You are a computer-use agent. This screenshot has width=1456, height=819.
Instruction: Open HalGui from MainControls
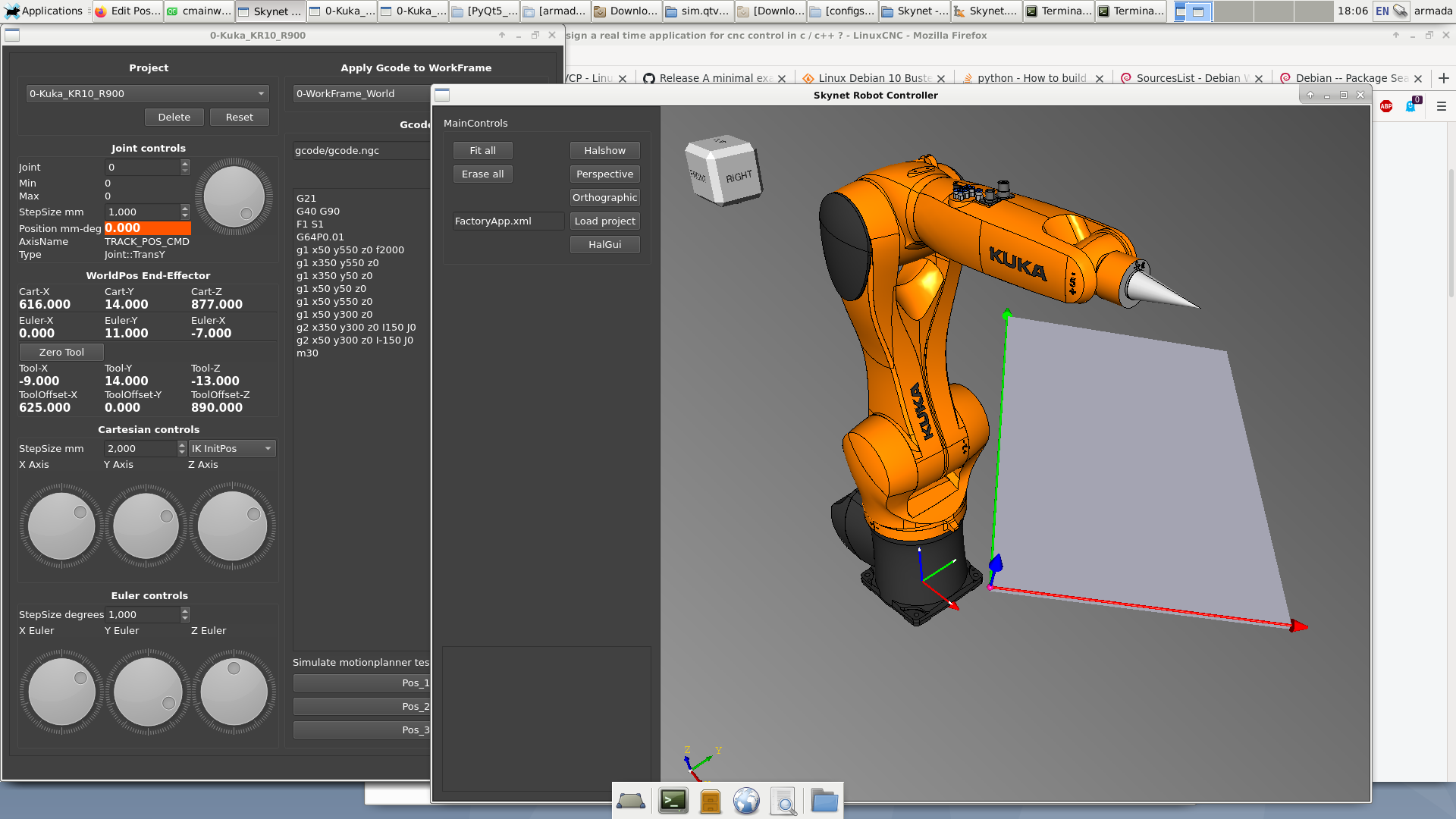pyautogui.click(x=605, y=244)
